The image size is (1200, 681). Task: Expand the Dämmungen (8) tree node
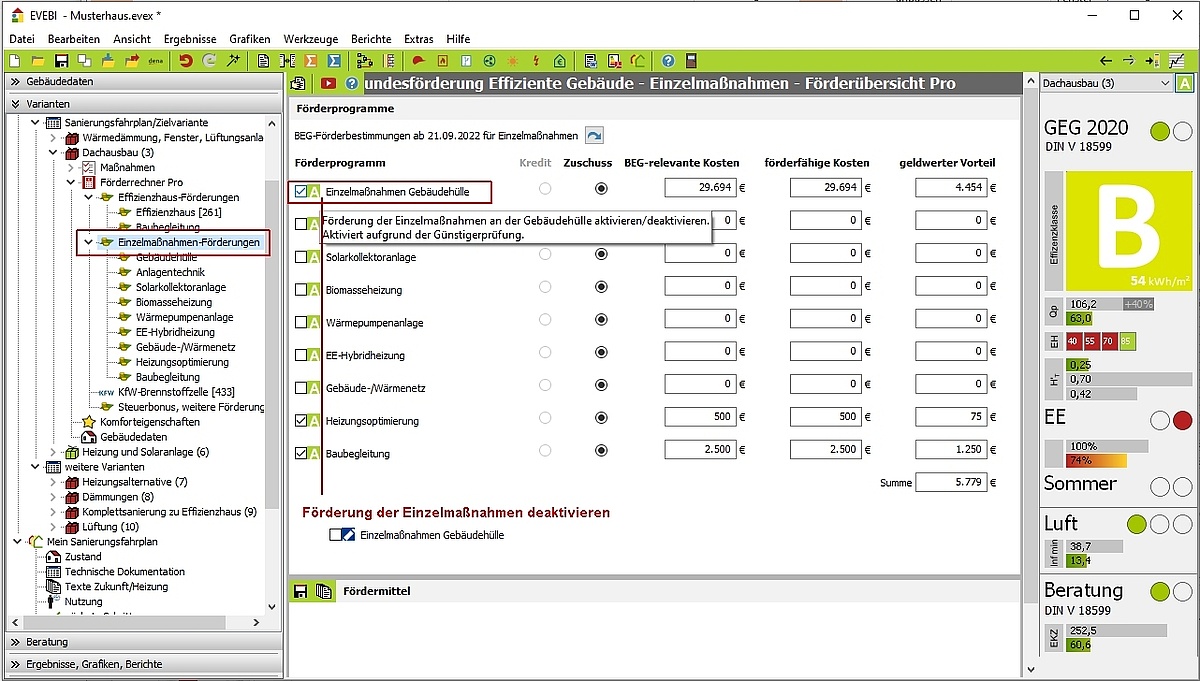[x=54, y=497]
